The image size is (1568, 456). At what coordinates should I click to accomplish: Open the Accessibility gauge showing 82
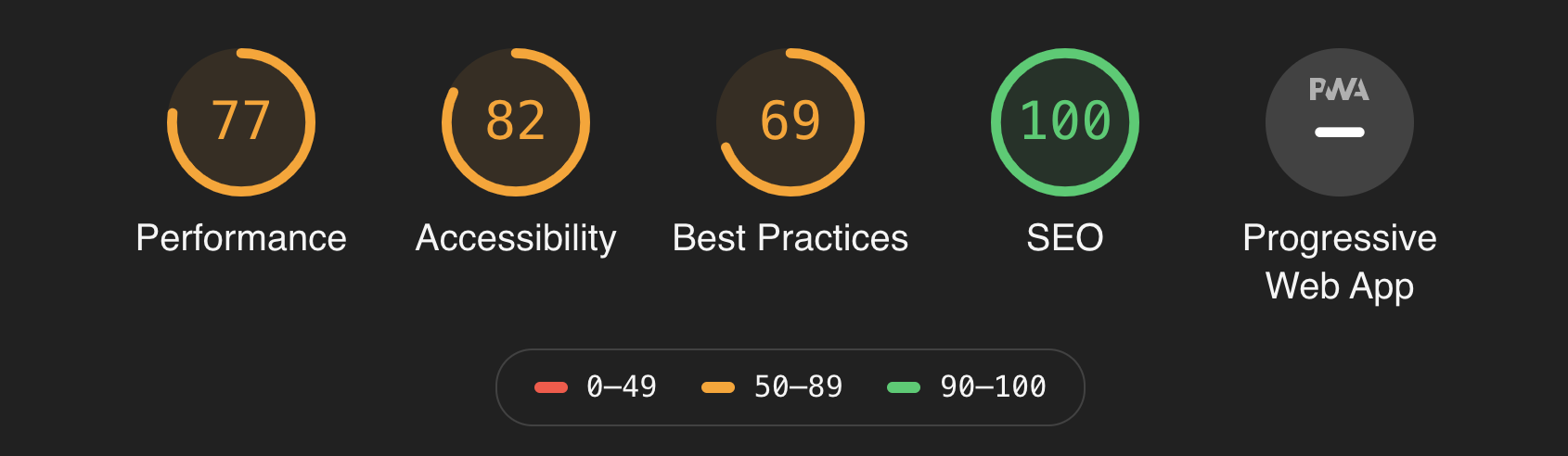point(516,121)
